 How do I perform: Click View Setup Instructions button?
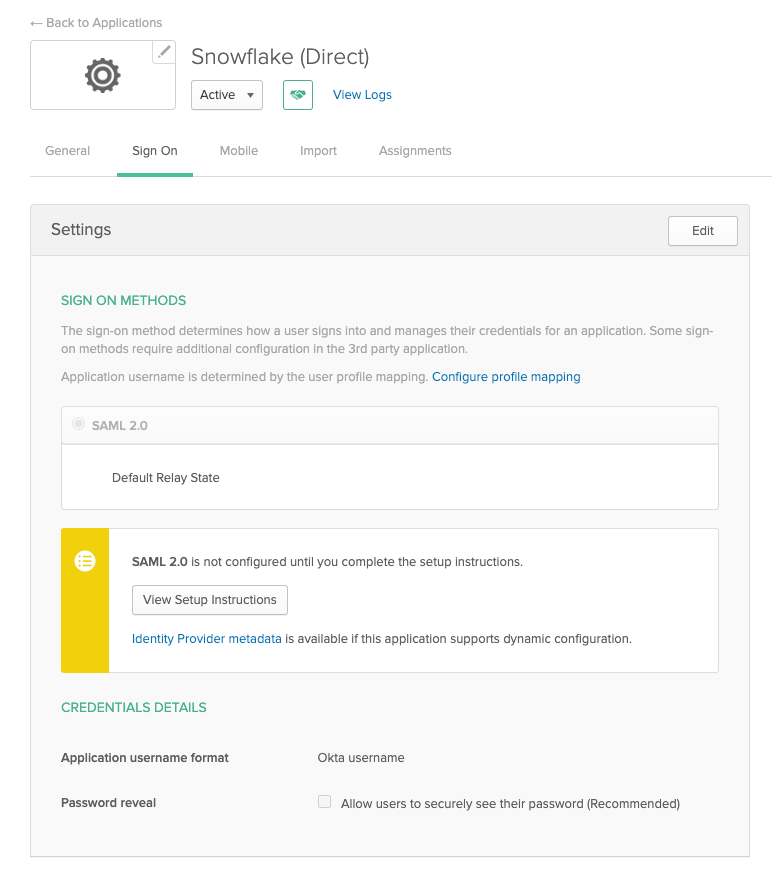point(210,600)
